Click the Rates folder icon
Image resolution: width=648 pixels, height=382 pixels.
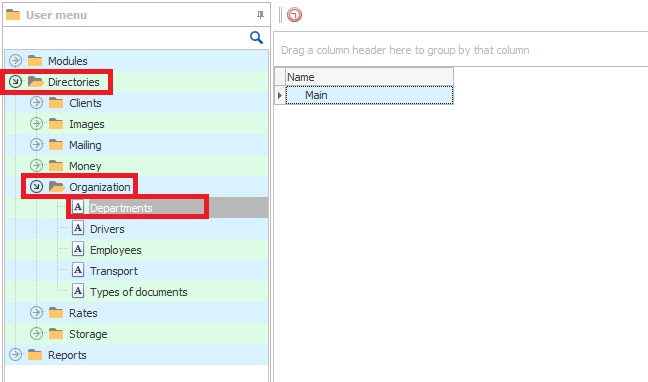[x=56, y=313]
